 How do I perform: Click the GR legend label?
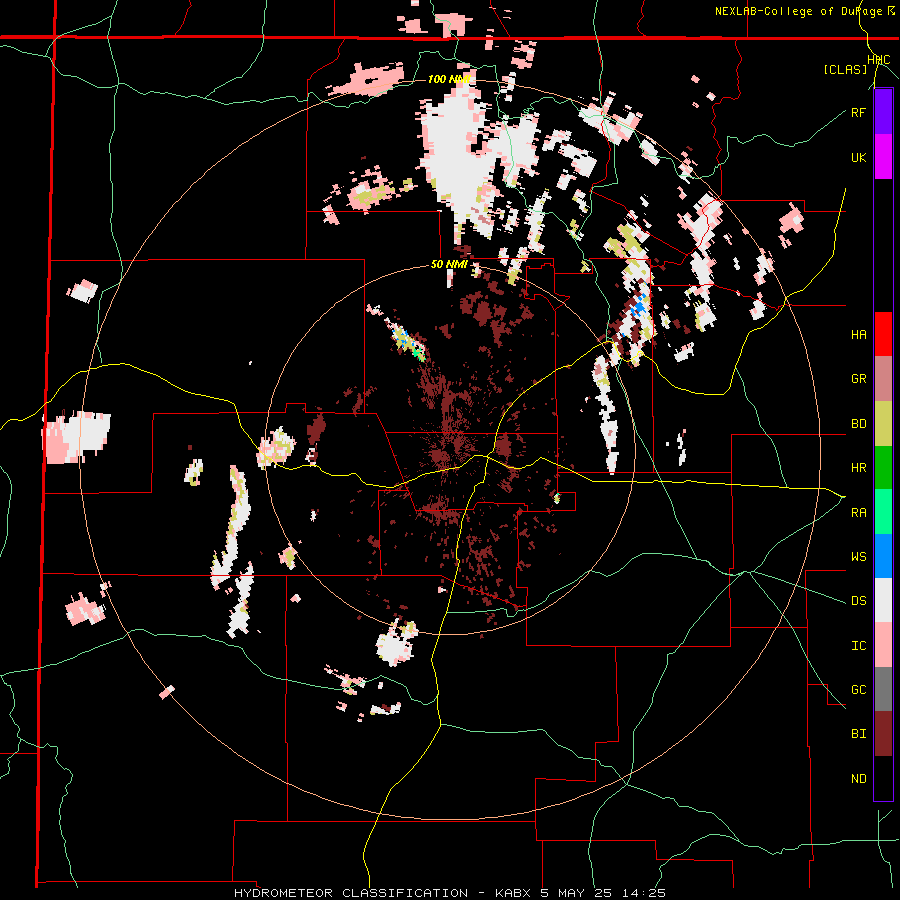[x=858, y=379]
